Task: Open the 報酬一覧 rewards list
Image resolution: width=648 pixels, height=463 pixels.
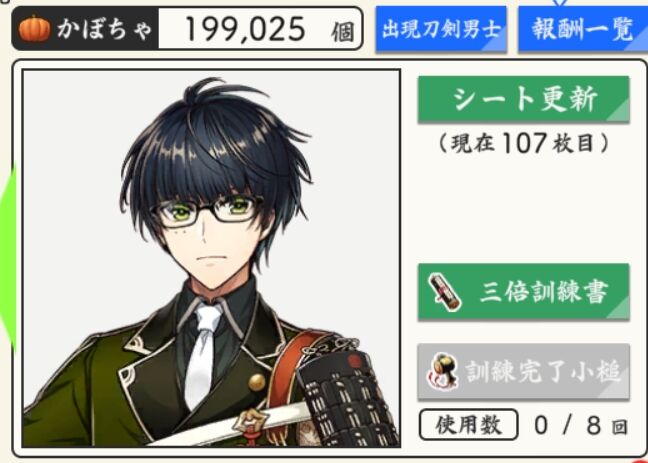Action: [583, 29]
